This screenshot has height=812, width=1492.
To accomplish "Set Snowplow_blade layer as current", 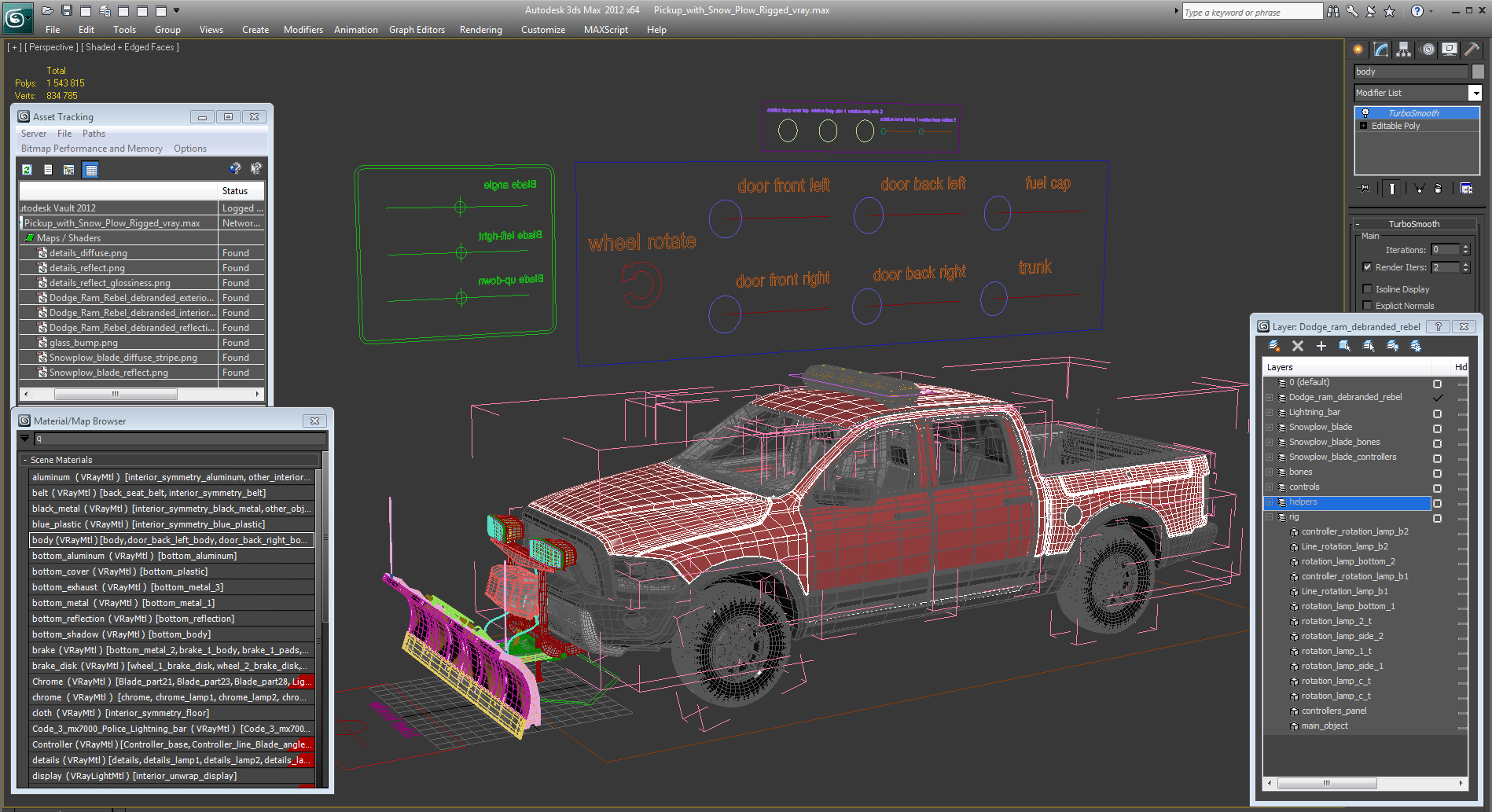I will [1438, 428].
